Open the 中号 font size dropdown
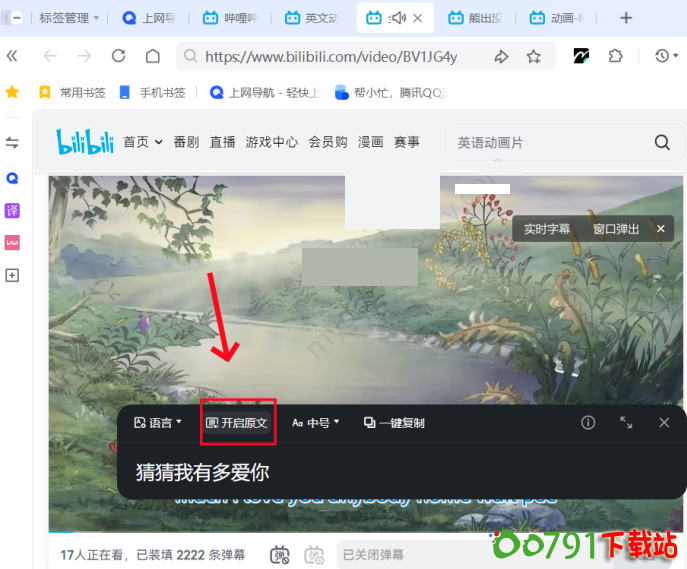The image size is (687, 569). tap(316, 423)
